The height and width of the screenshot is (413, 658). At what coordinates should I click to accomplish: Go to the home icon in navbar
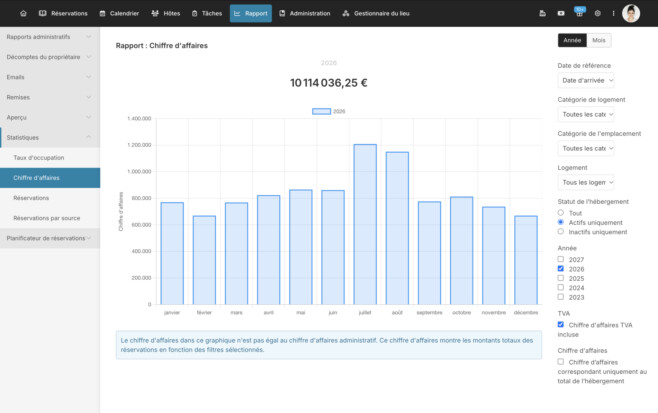[x=24, y=13]
